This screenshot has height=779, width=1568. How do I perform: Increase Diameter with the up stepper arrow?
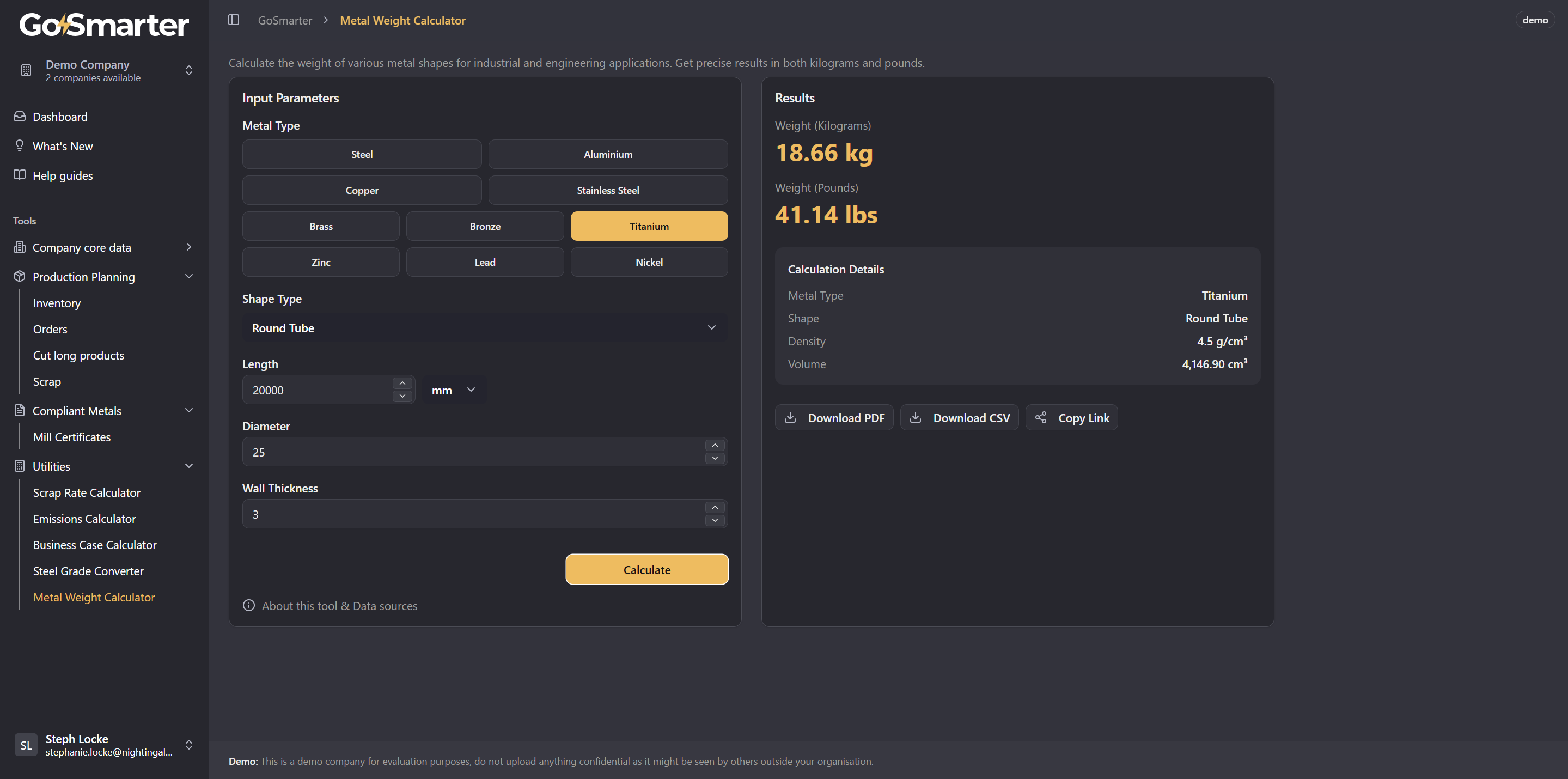[x=715, y=445]
